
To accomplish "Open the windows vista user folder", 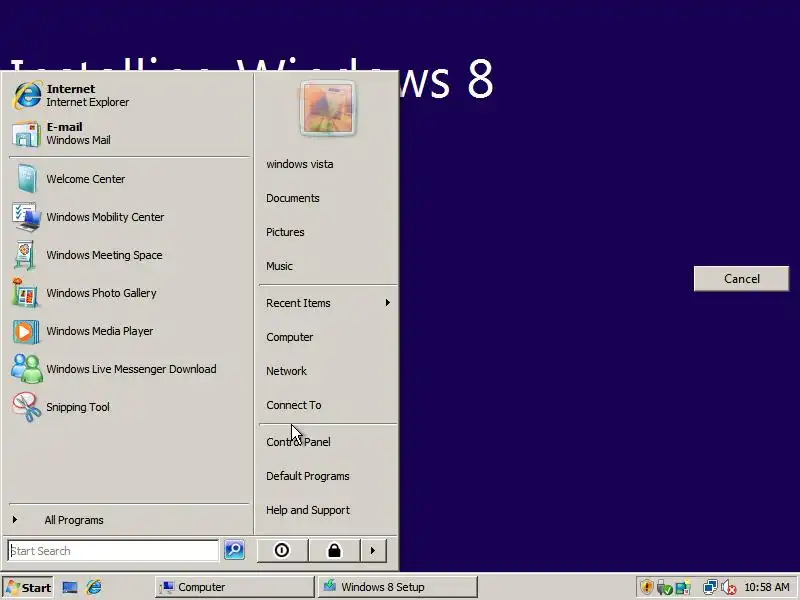I will click(327, 164).
